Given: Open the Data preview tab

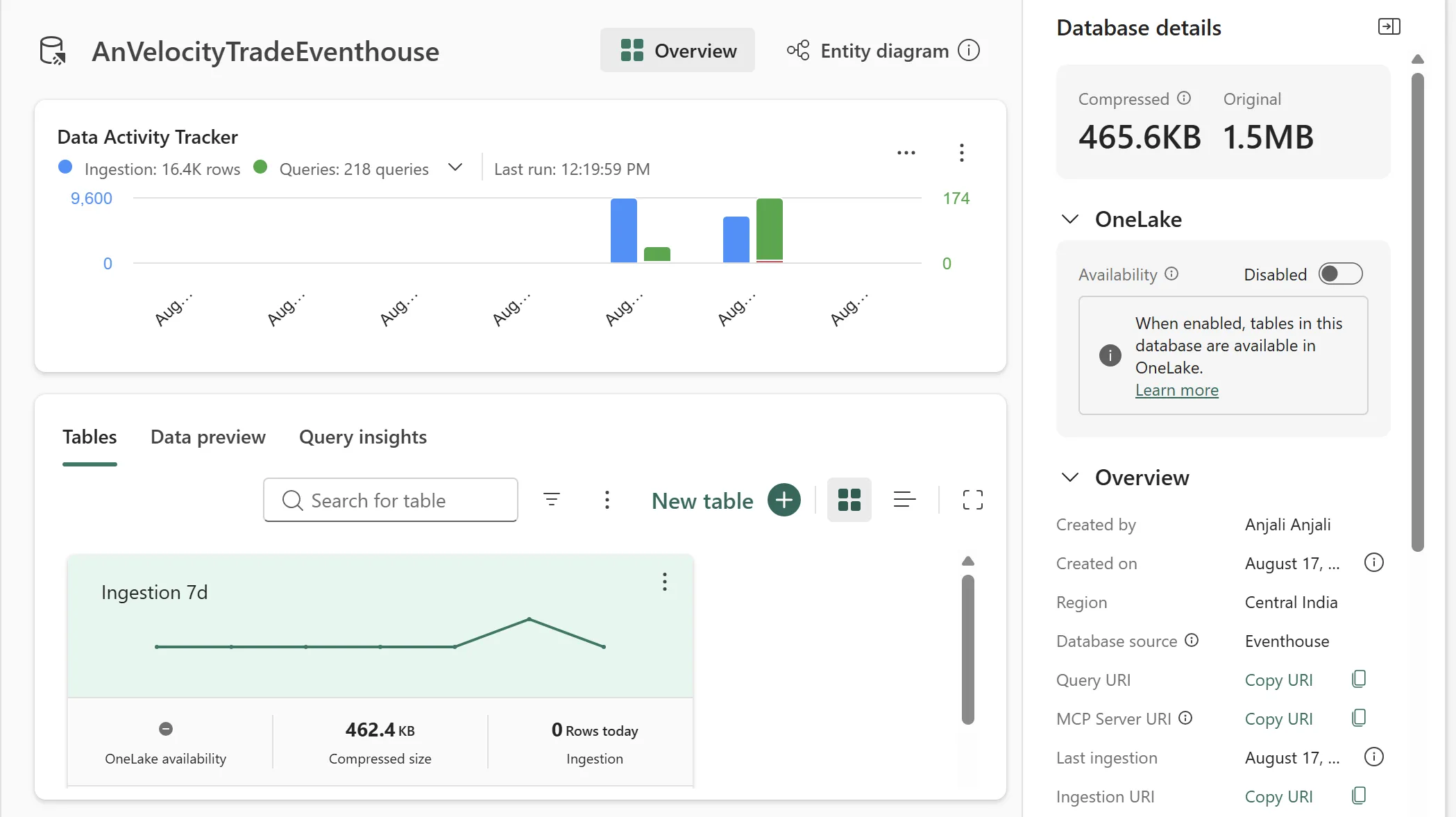Looking at the screenshot, I should pyautogui.click(x=208, y=437).
